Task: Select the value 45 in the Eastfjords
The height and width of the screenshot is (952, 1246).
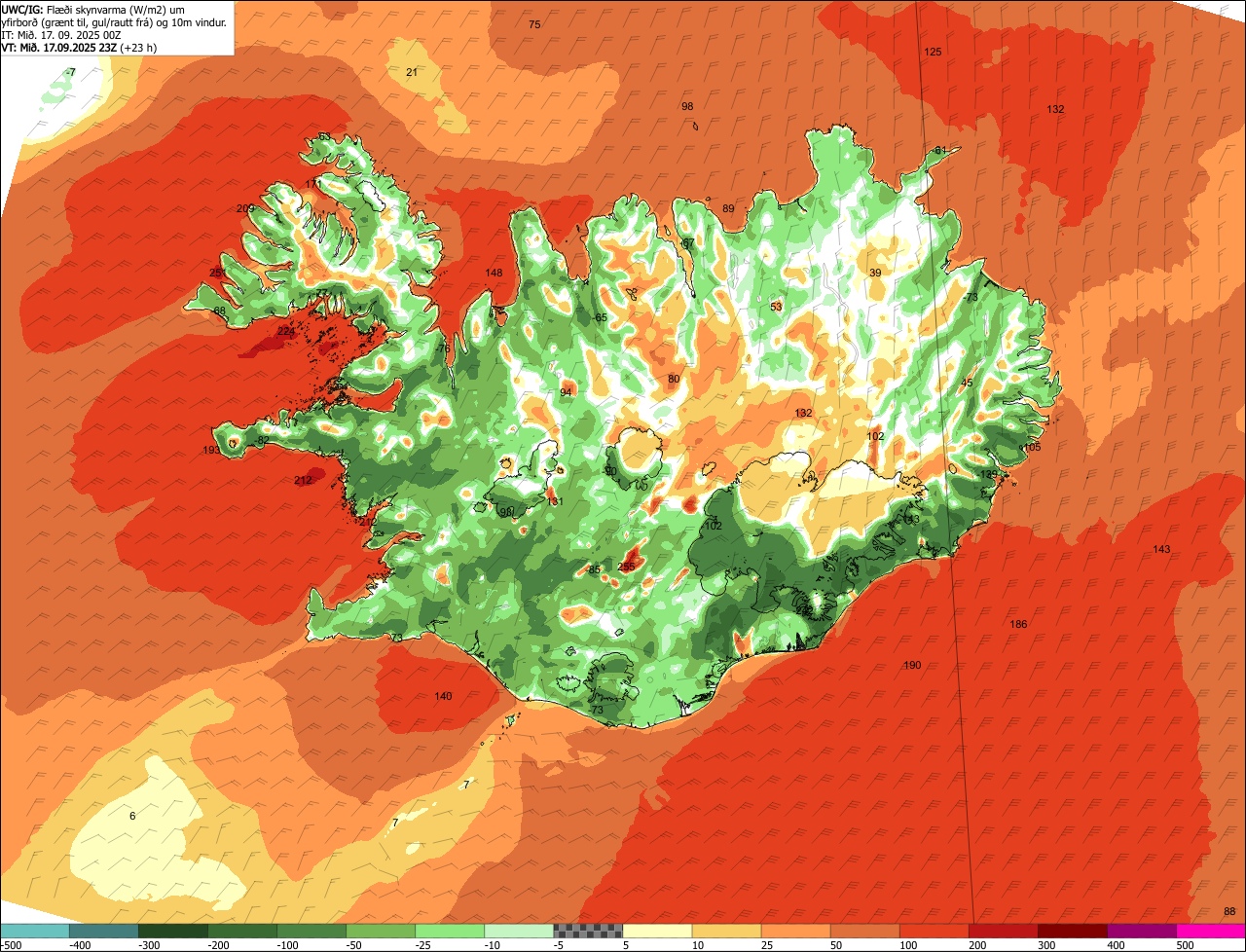Action: coord(967,383)
